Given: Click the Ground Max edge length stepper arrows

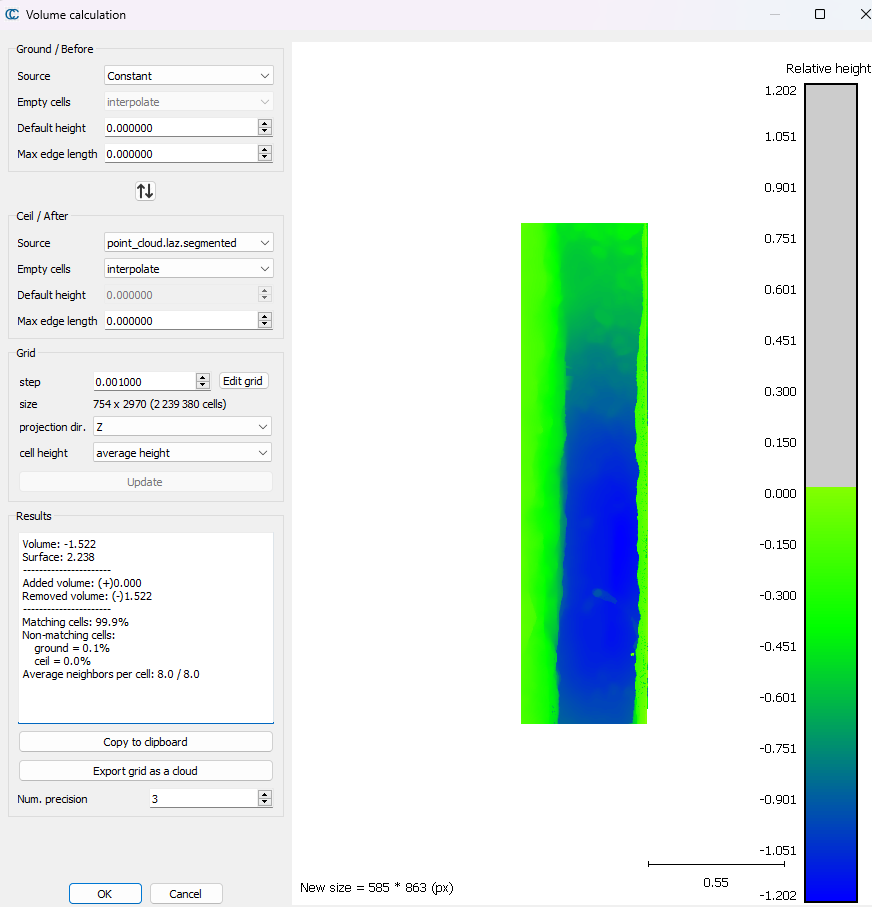Looking at the screenshot, I should pyautogui.click(x=265, y=154).
